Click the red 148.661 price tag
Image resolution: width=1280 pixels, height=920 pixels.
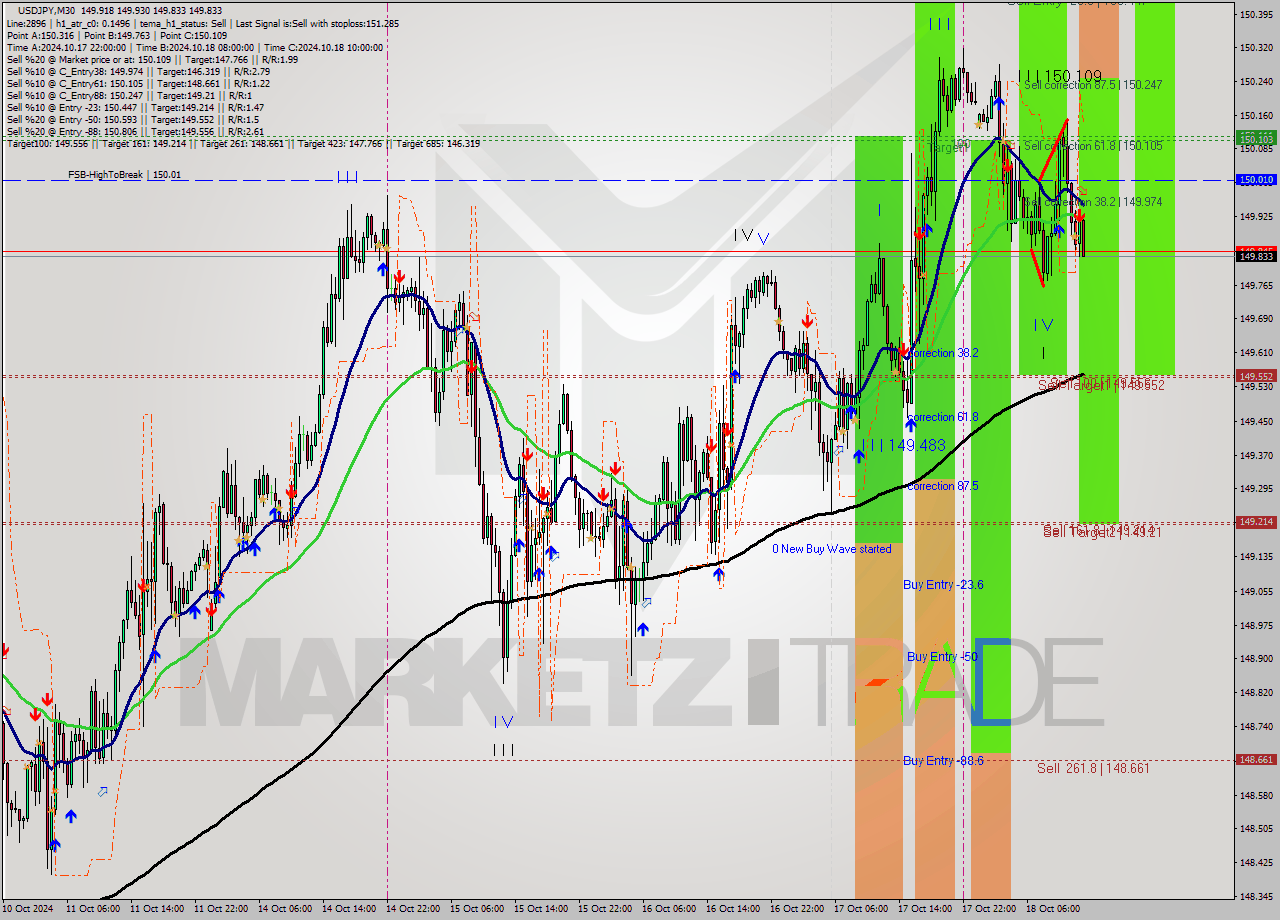coord(1256,759)
